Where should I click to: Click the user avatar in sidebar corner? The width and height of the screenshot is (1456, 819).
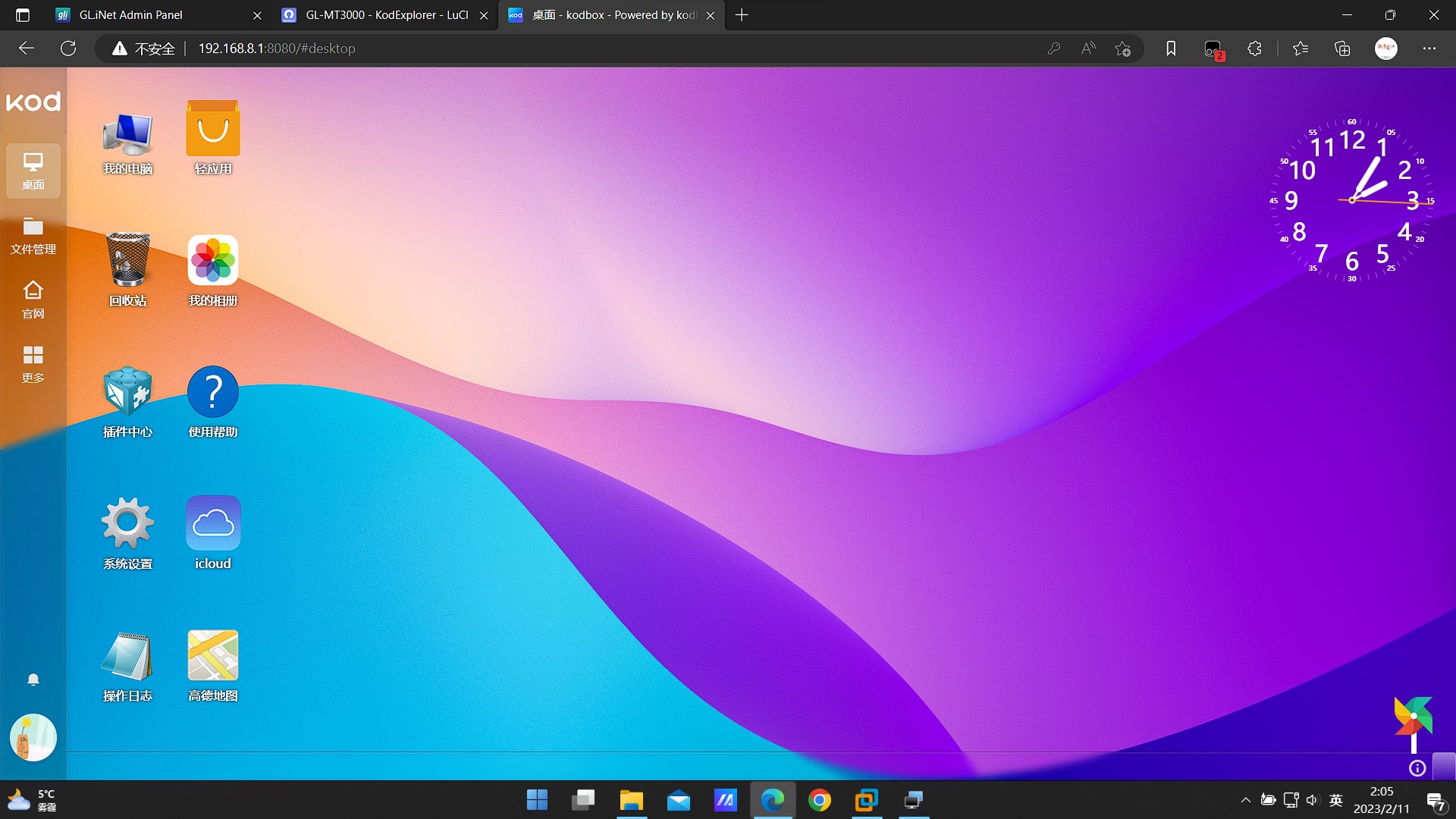point(33,736)
